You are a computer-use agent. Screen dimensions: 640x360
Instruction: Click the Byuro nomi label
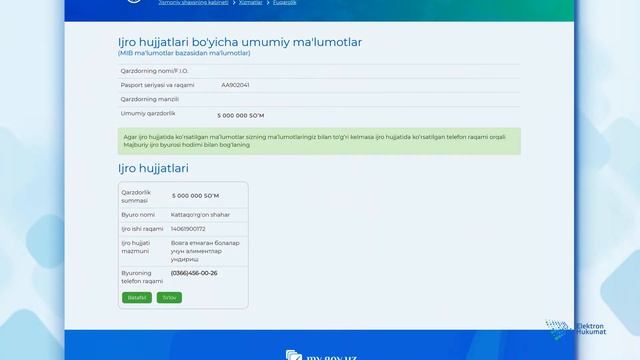point(138,215)
